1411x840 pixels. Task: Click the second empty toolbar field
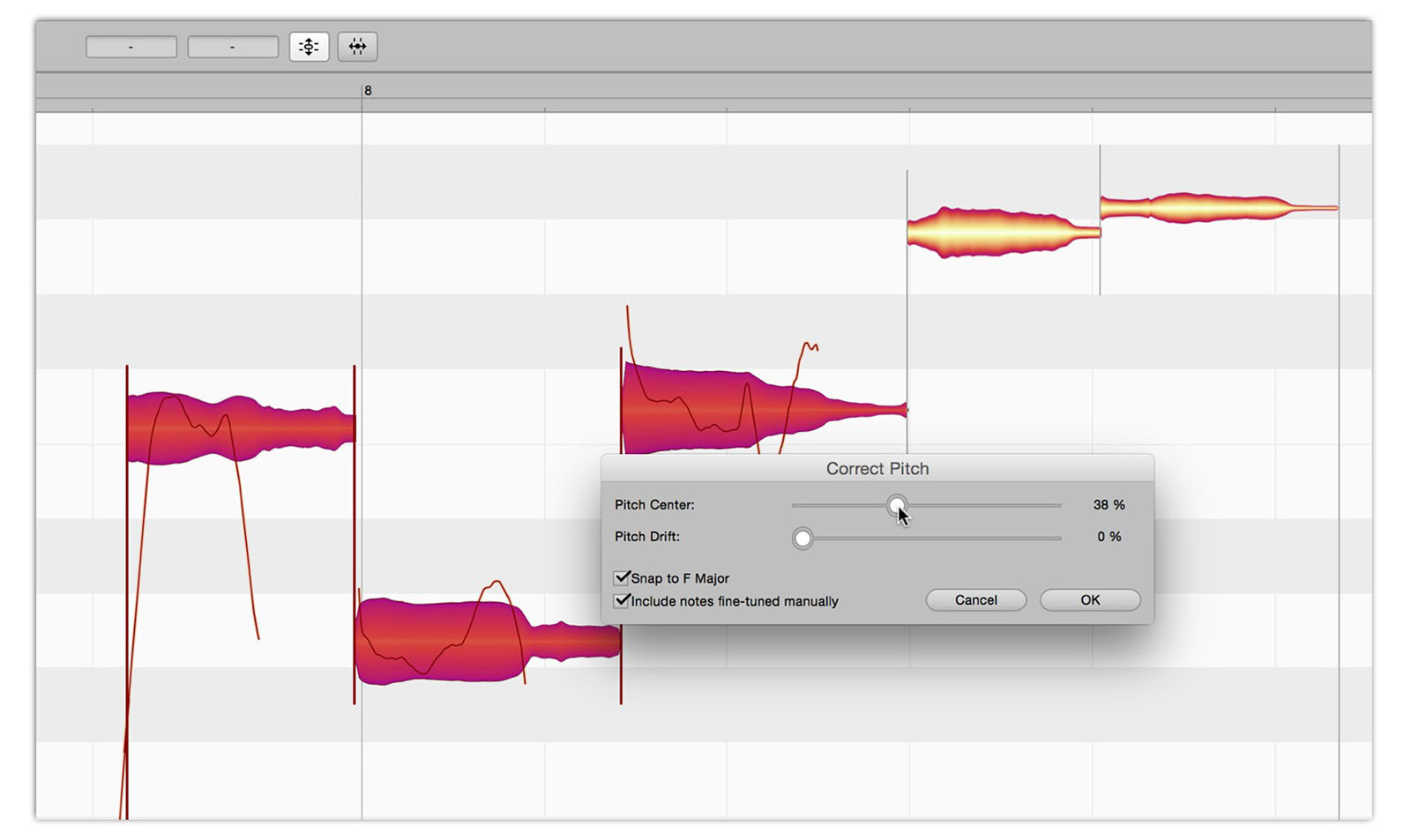point(233,47)
